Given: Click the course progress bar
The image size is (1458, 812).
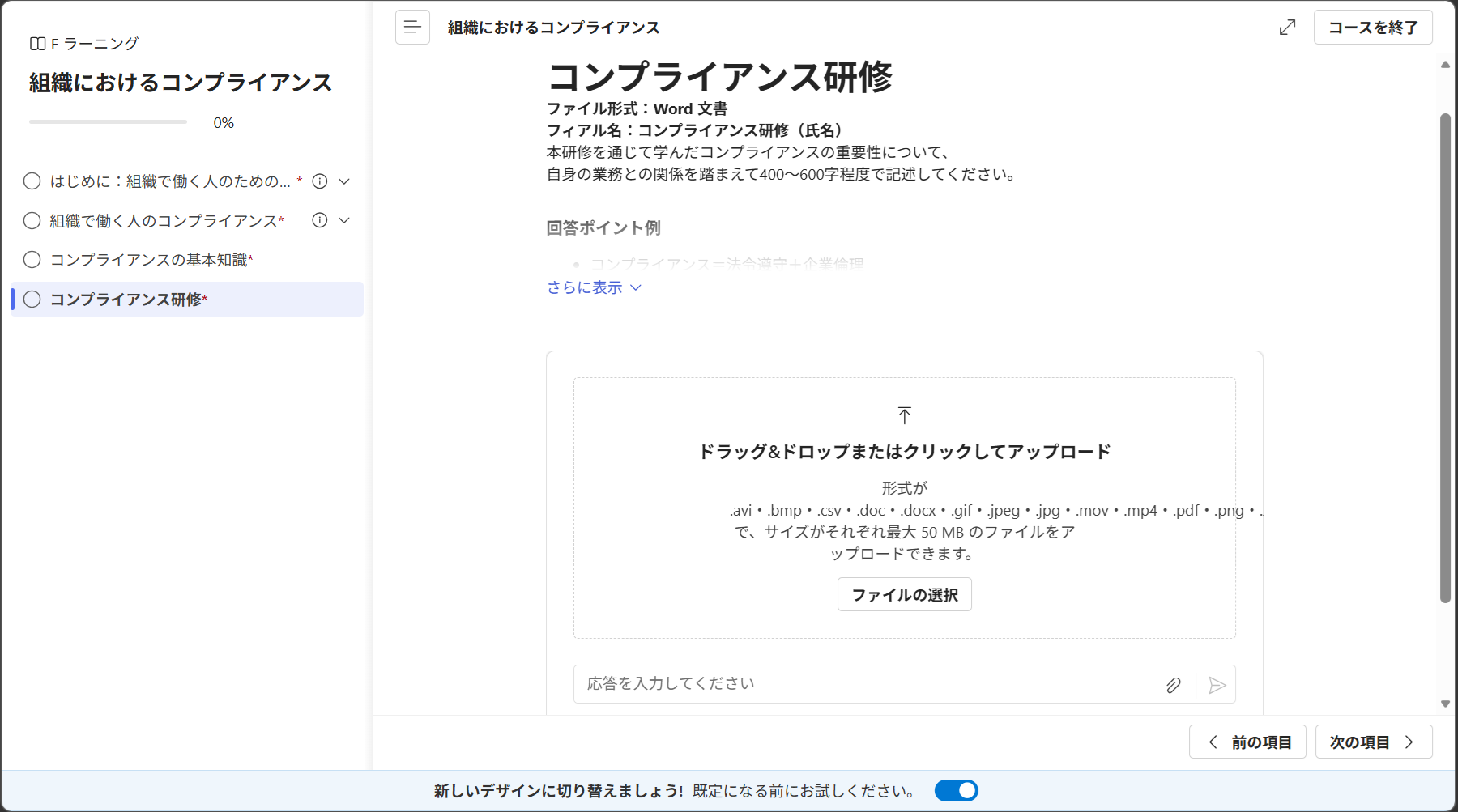Looking at the screenshot, I should click(x=108, y=122).
